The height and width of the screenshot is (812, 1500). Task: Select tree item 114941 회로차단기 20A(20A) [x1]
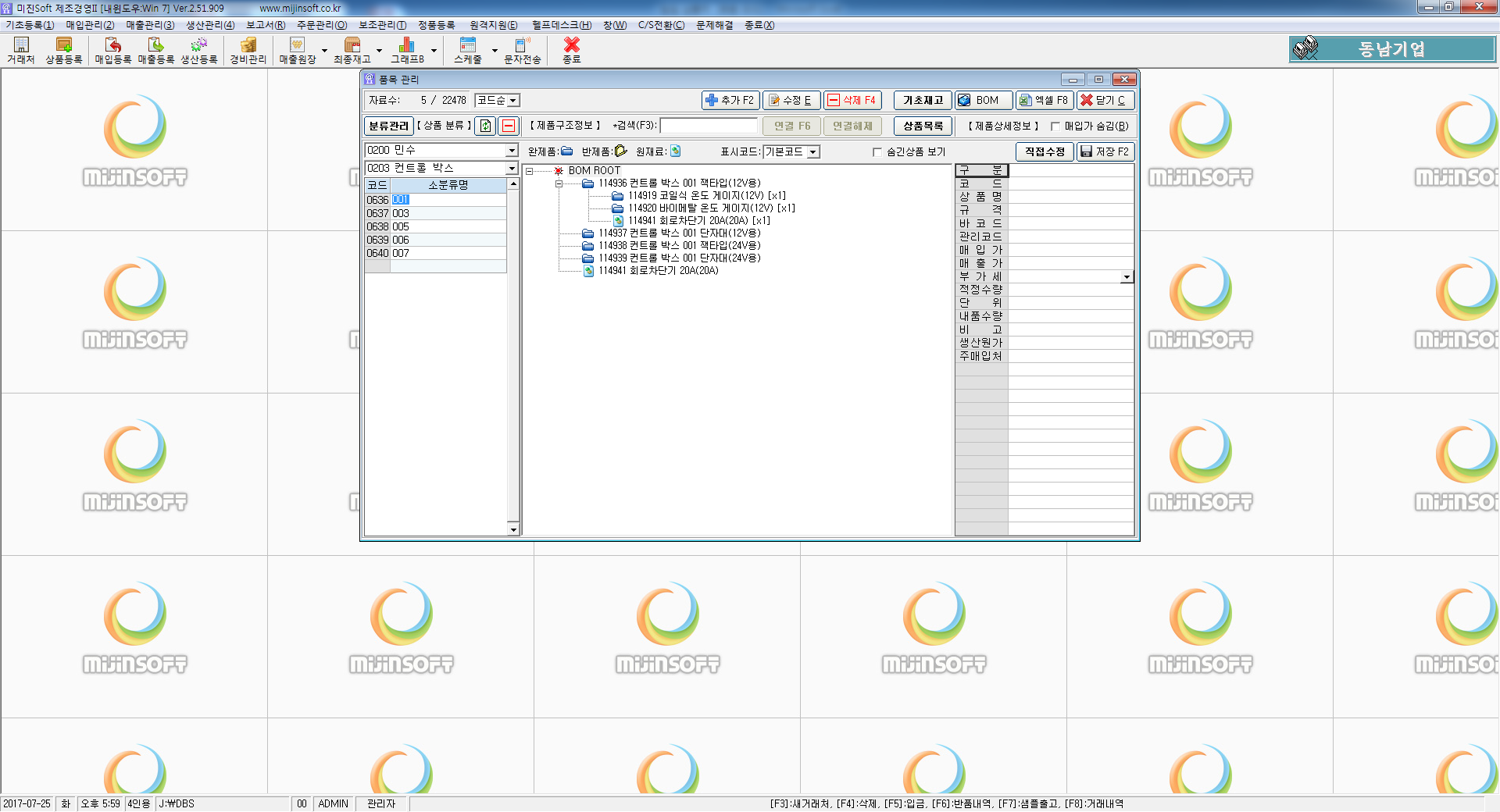coord(698,221)
